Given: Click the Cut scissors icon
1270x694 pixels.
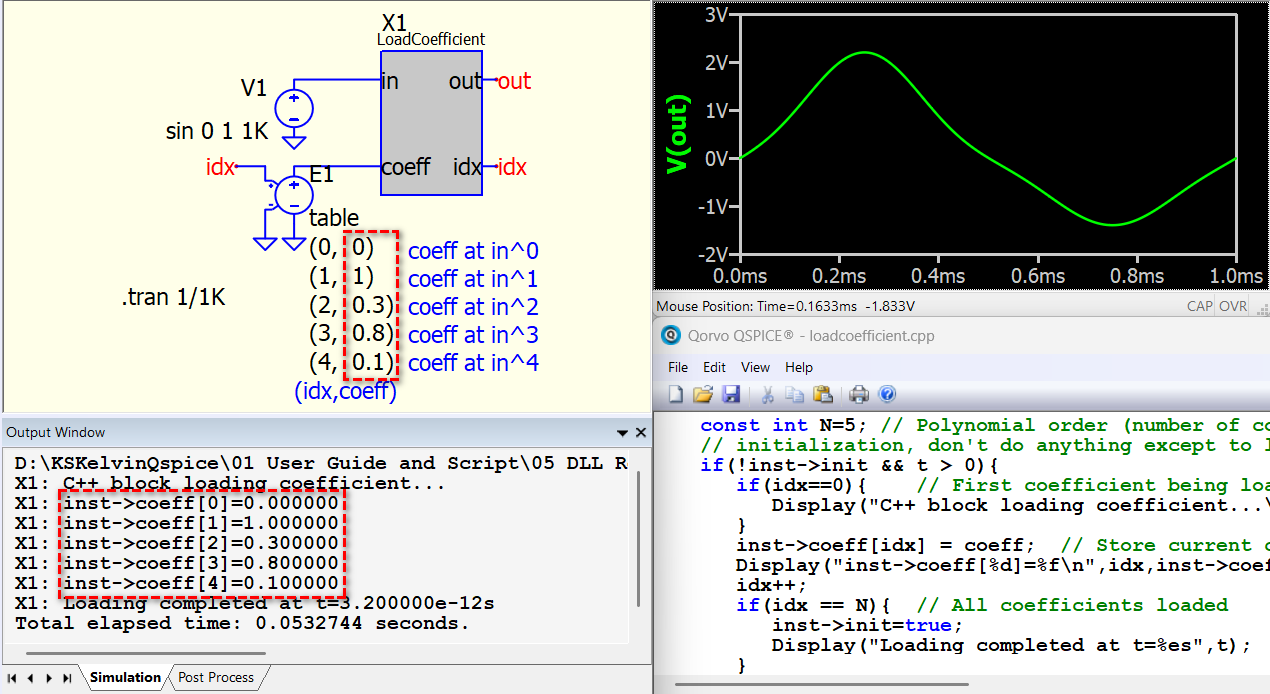Looking at the screenshot, I should tap(768, 394).
